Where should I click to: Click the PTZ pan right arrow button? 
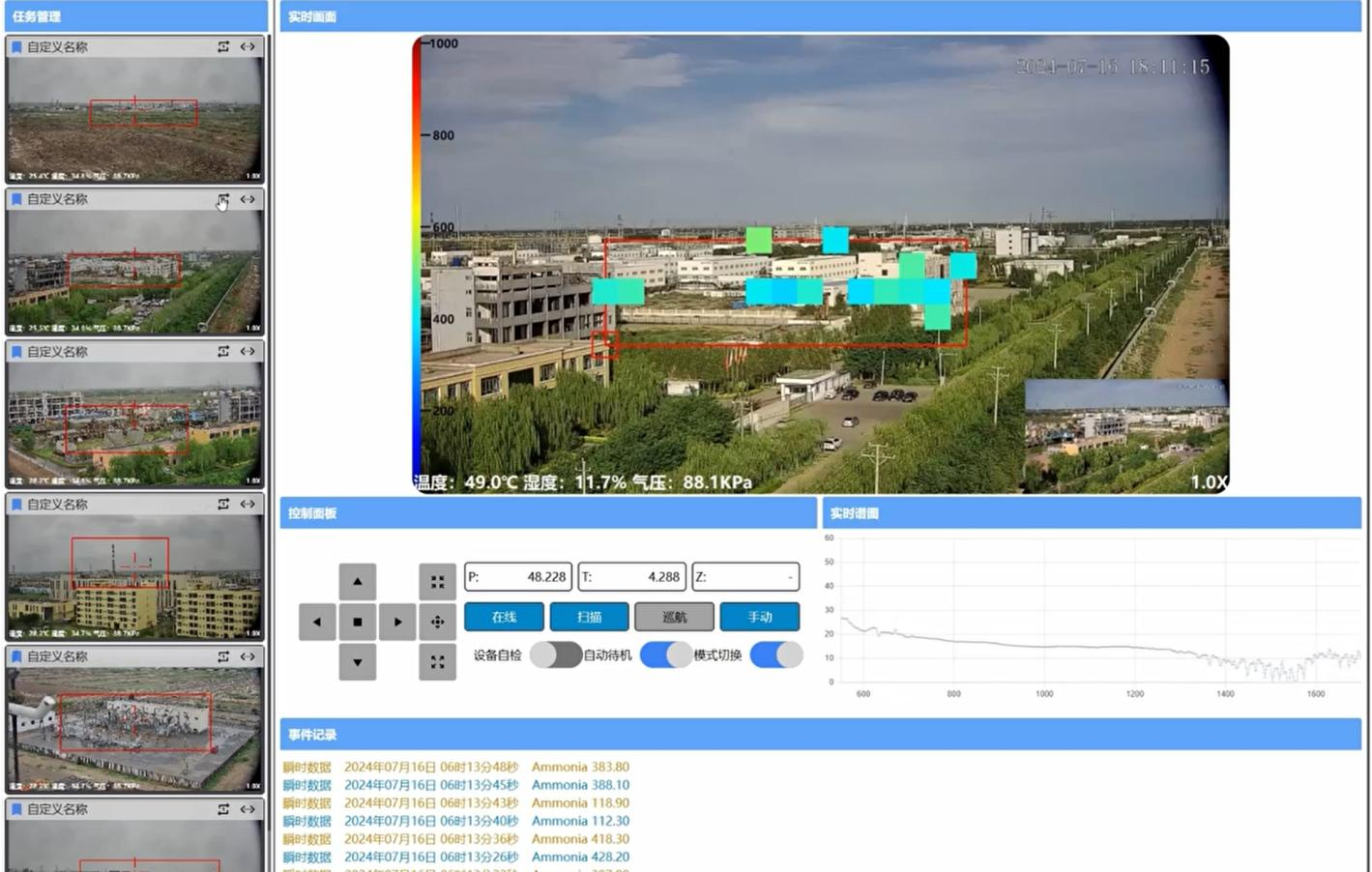(x=397, y=622)
